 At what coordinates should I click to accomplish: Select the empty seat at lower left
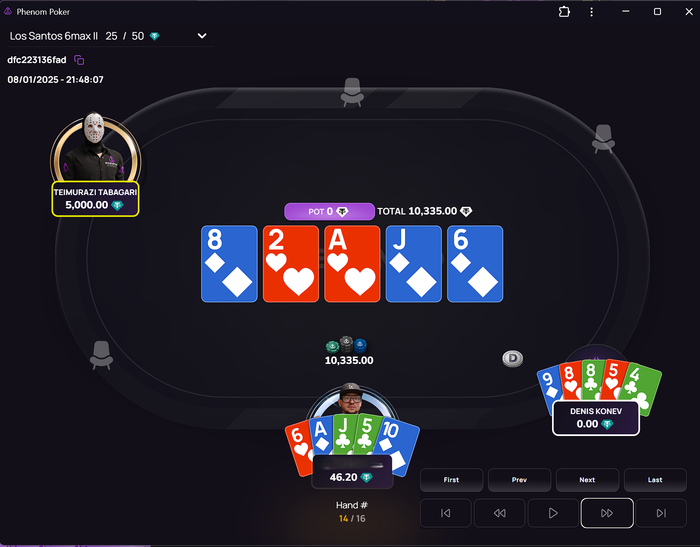[101, 355]
